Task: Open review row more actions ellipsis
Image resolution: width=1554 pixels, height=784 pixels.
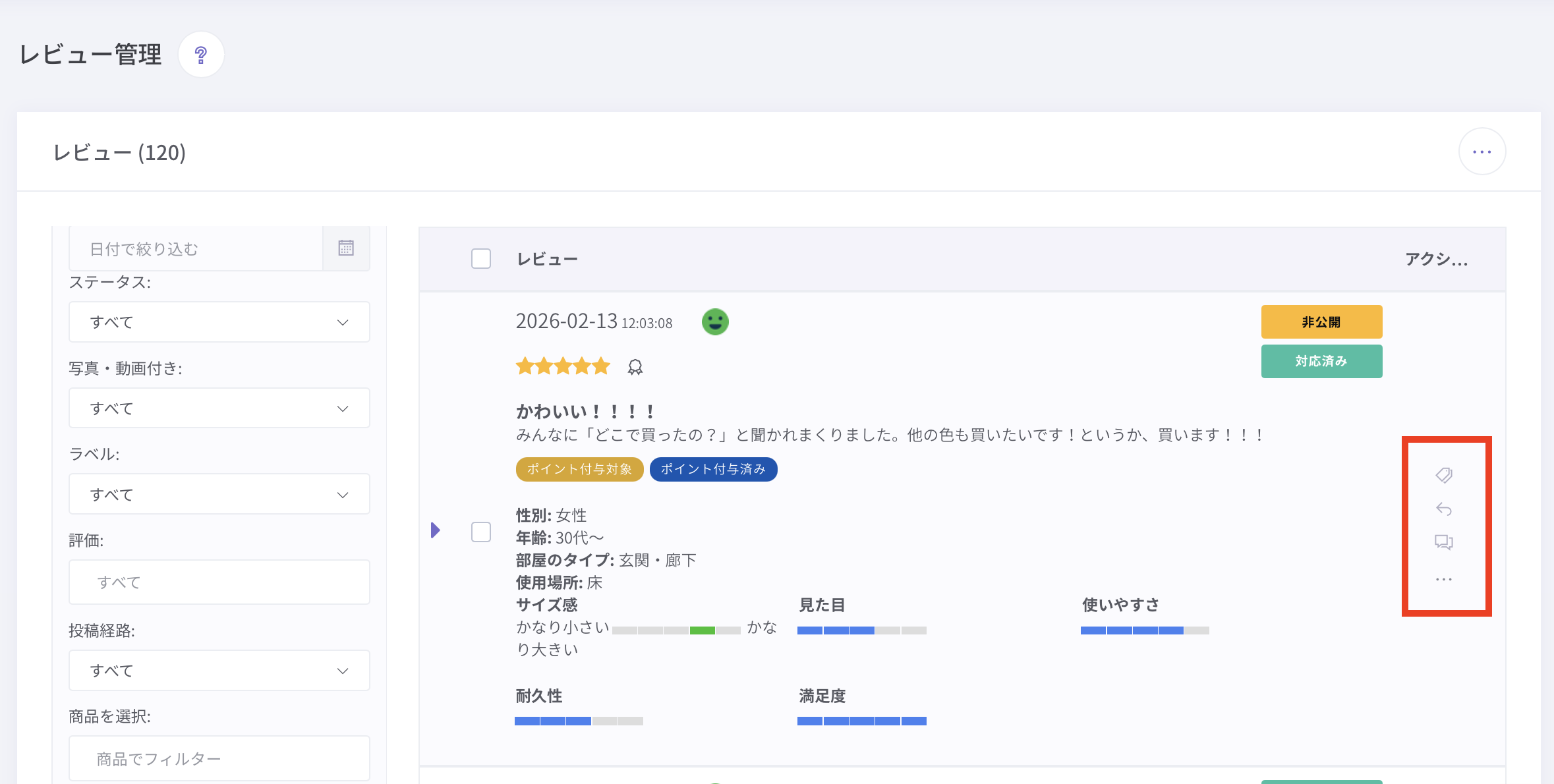Action: tap(1443, 579)
